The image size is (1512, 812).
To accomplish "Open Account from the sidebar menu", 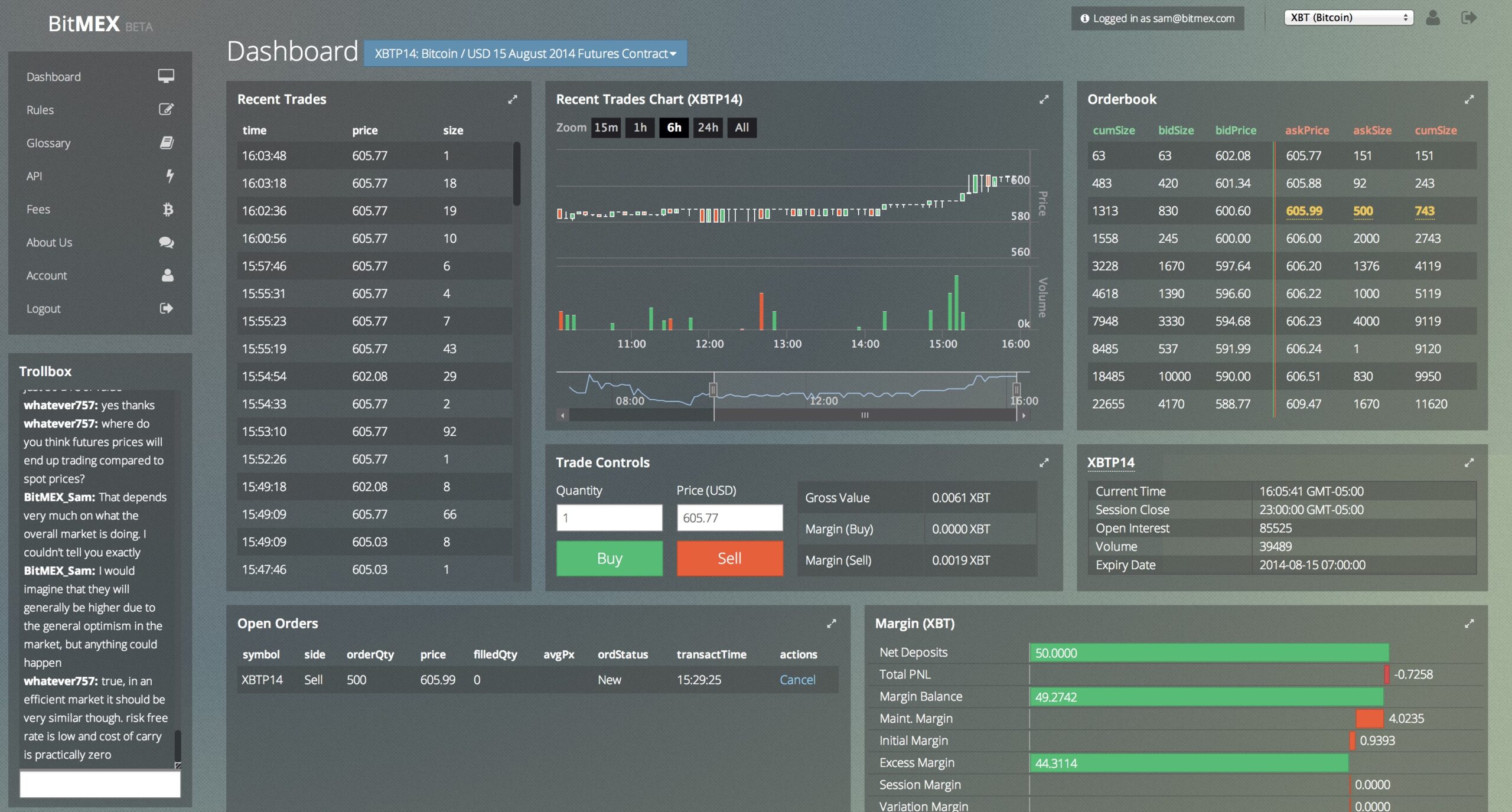I will [x=47, y=275].
